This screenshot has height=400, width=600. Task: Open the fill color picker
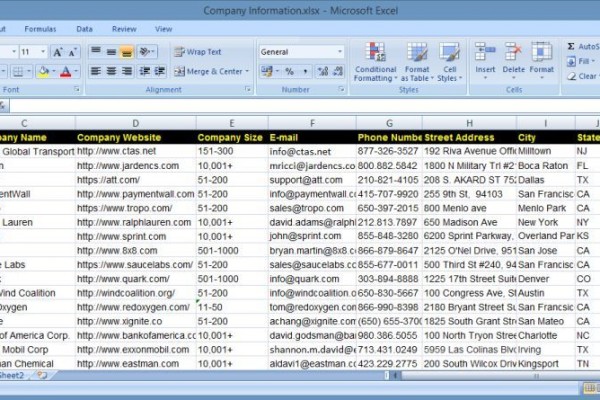(x=53, y=71)
